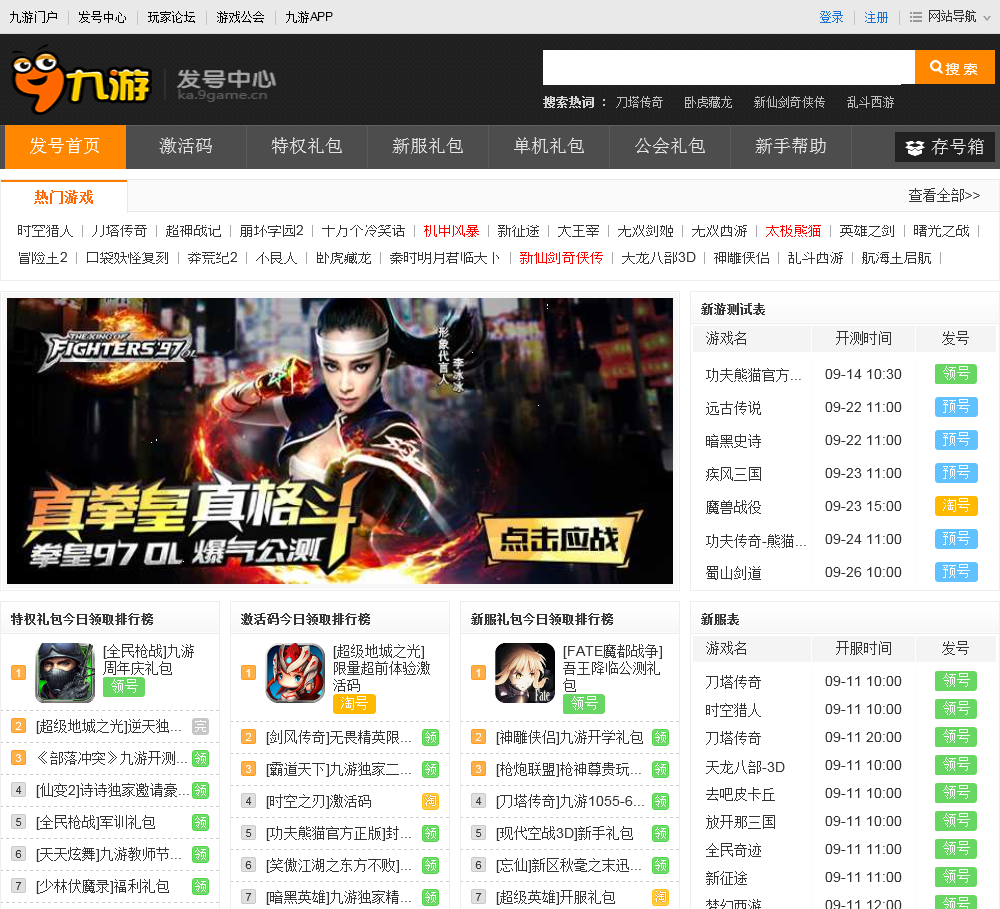
Task: Open hot game 时空猎人 link
Action: pyautogui.click(x=45, y=231)
